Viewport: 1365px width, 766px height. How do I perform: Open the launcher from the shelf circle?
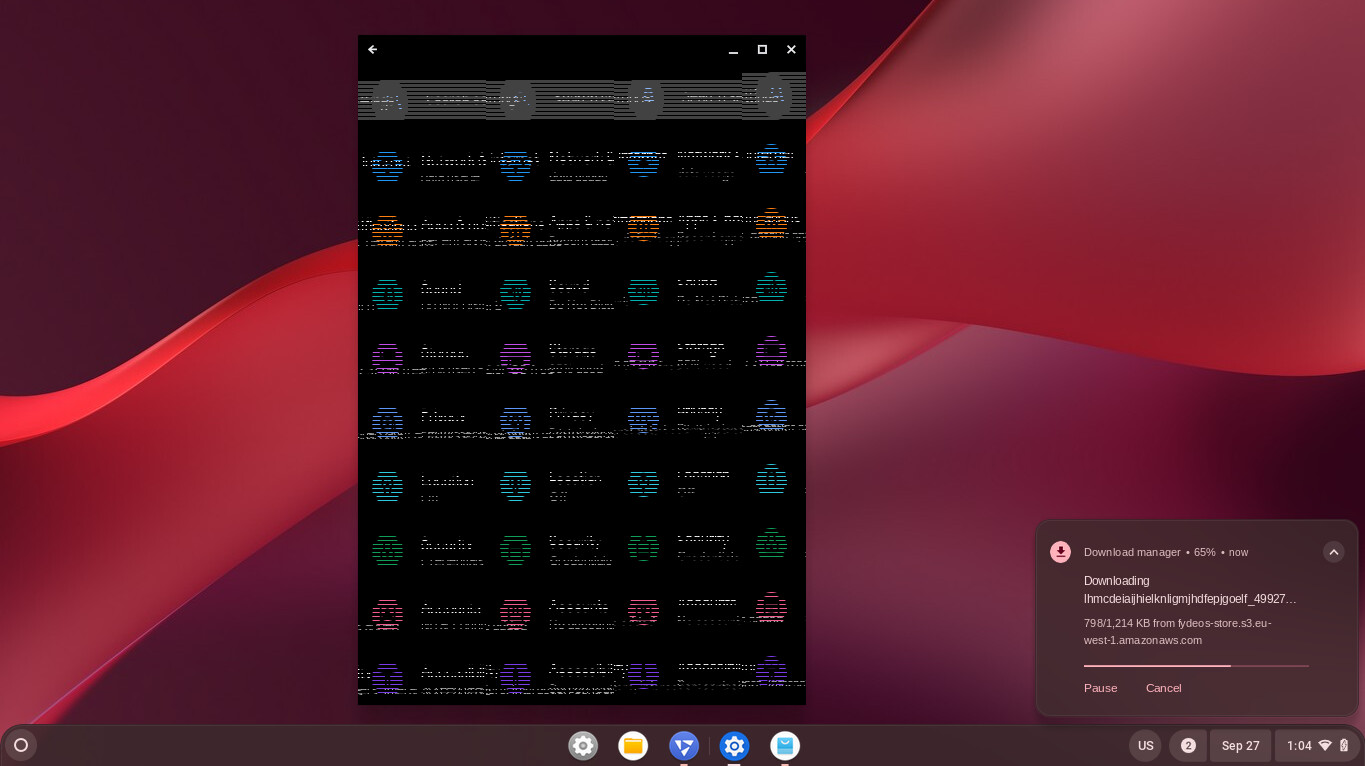coord(21,745)
